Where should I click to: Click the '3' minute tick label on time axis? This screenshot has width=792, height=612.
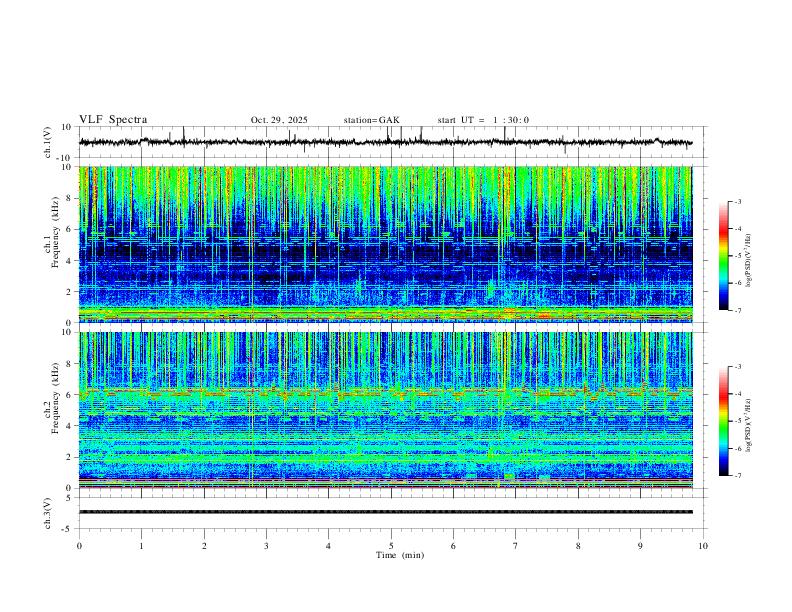266,546
